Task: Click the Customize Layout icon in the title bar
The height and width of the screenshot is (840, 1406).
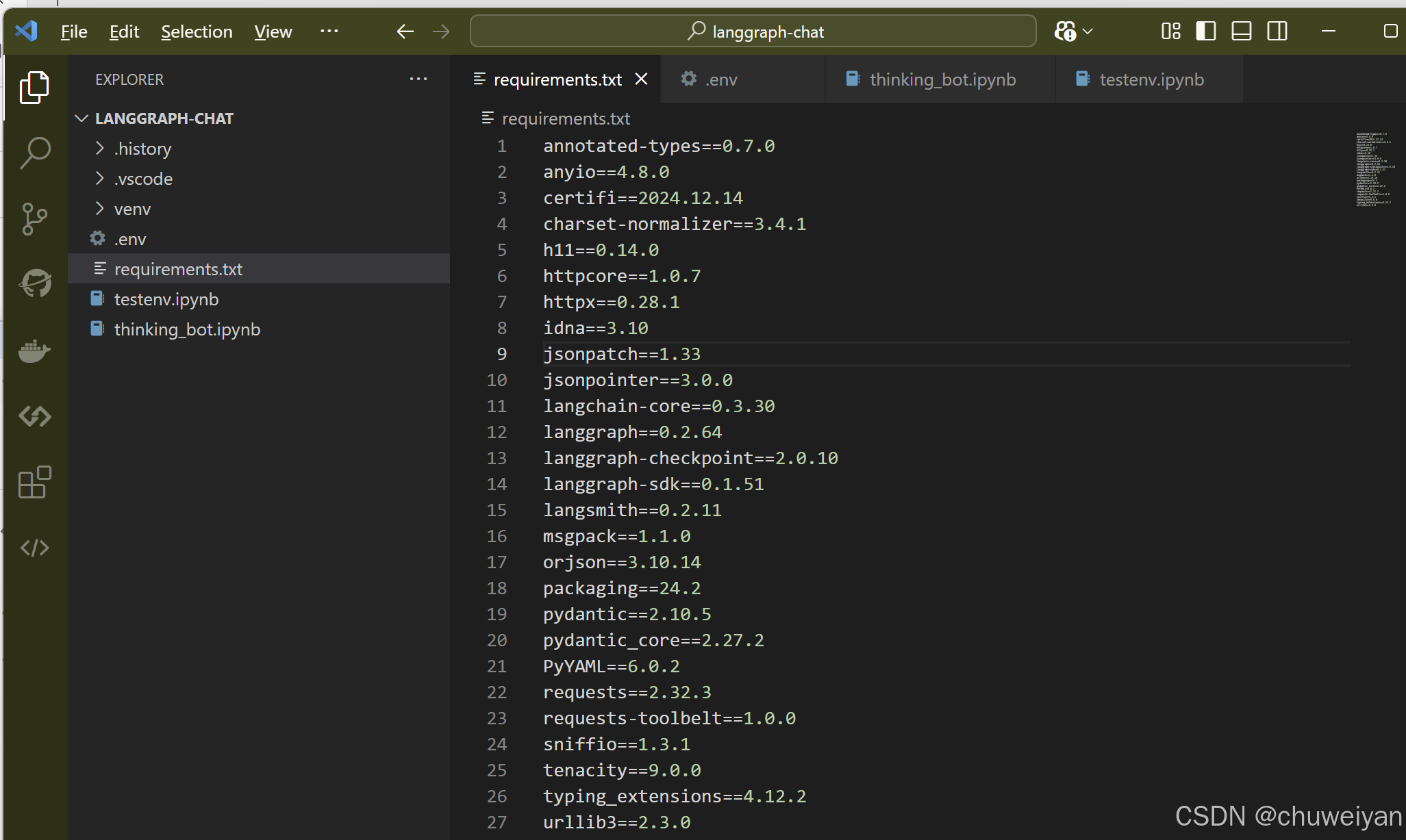Action: (x=1171, y=31)
